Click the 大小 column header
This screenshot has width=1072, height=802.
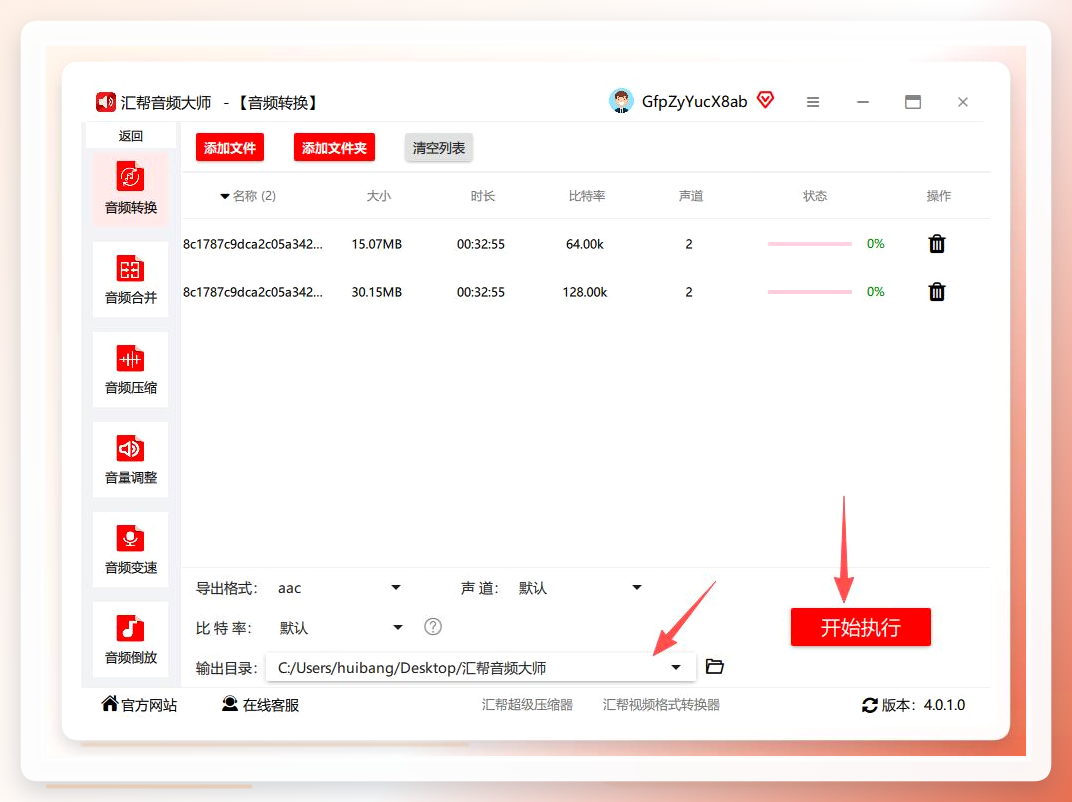click(379, 196)
